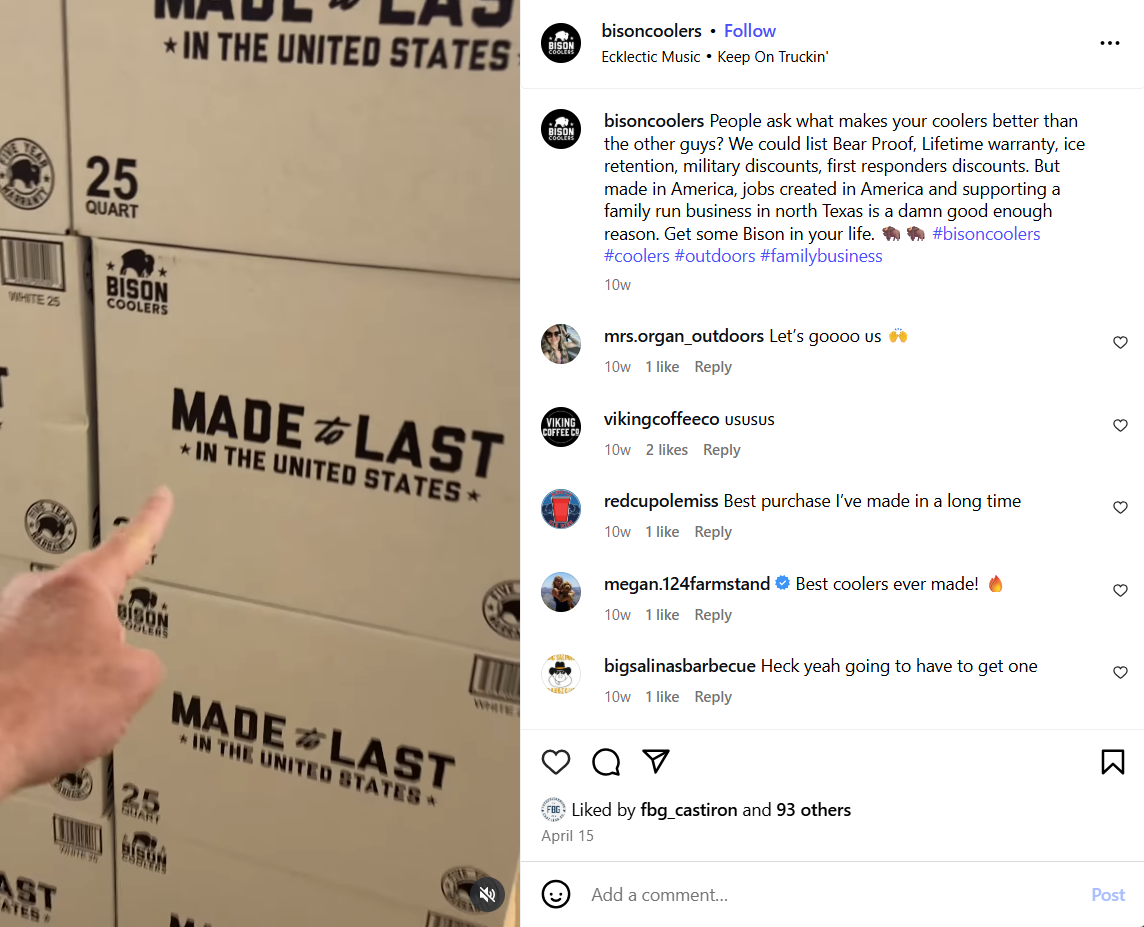Like the megan.124farmstand comment

click(x=1120, y=590)
